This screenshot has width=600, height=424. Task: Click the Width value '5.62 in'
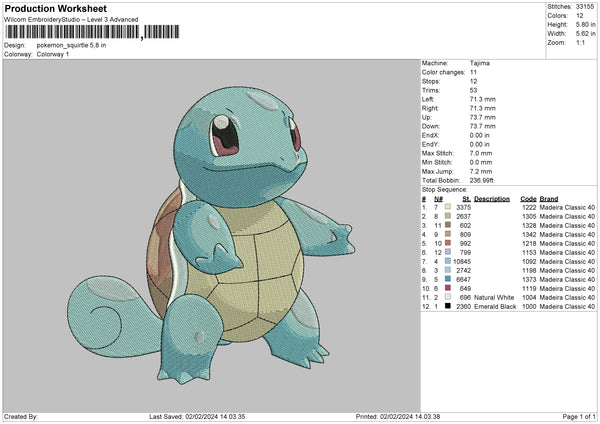click(585, 34)
